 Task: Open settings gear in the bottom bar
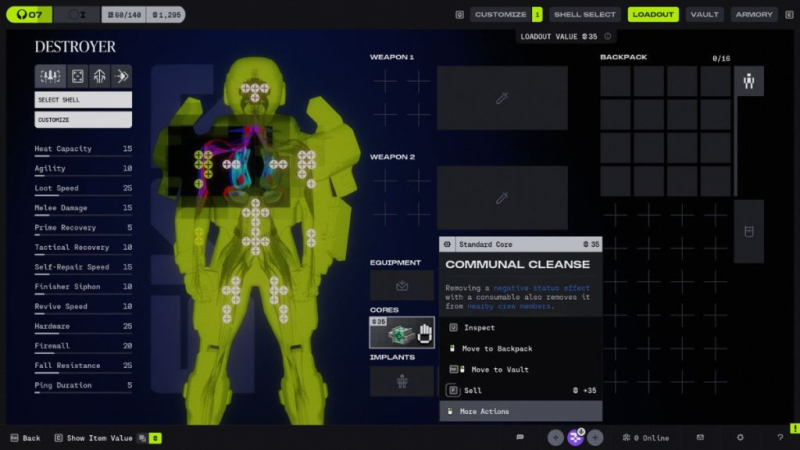[740, 437]
